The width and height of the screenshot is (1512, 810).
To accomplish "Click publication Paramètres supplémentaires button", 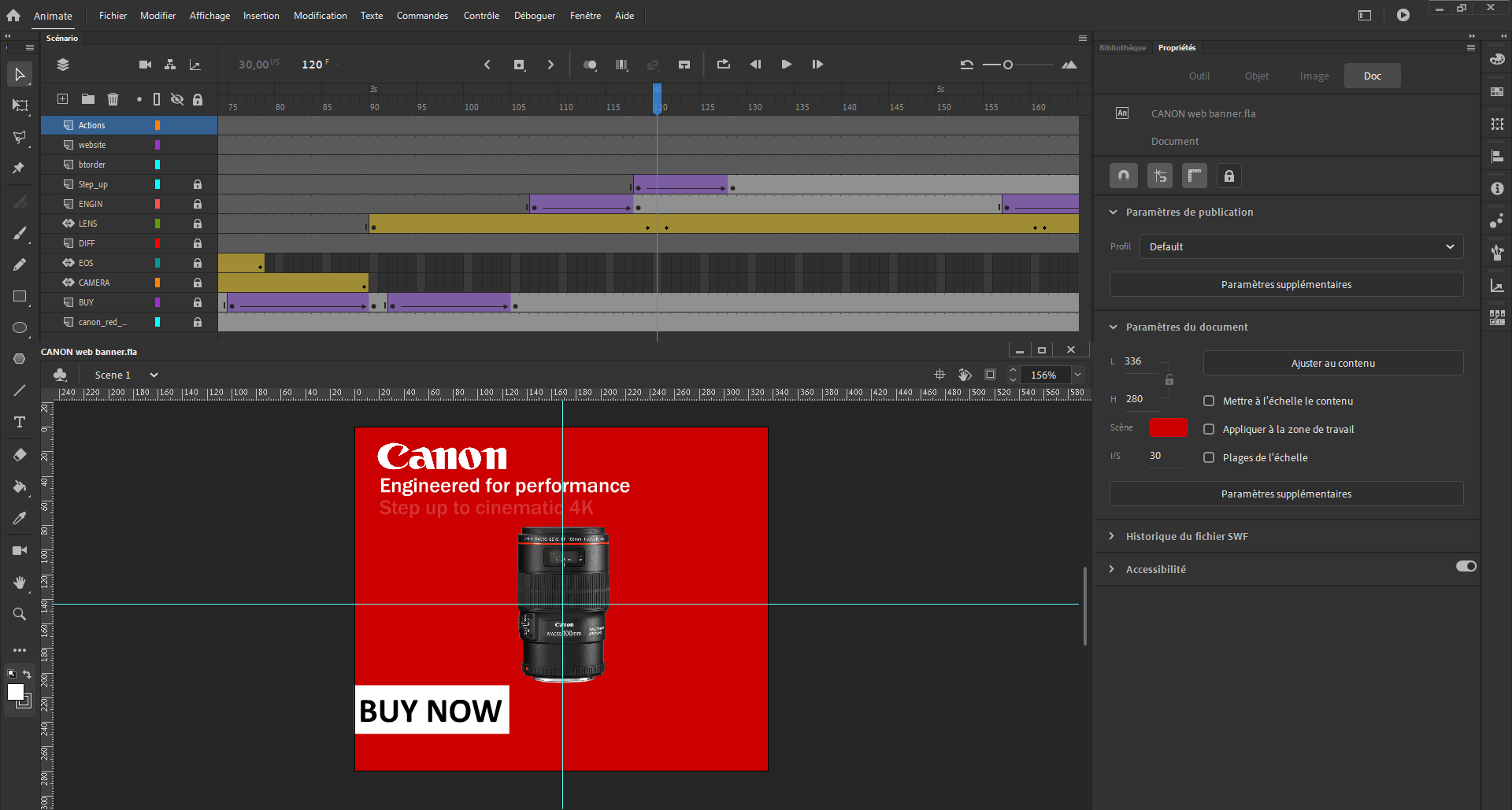I will coord(1286,284).
